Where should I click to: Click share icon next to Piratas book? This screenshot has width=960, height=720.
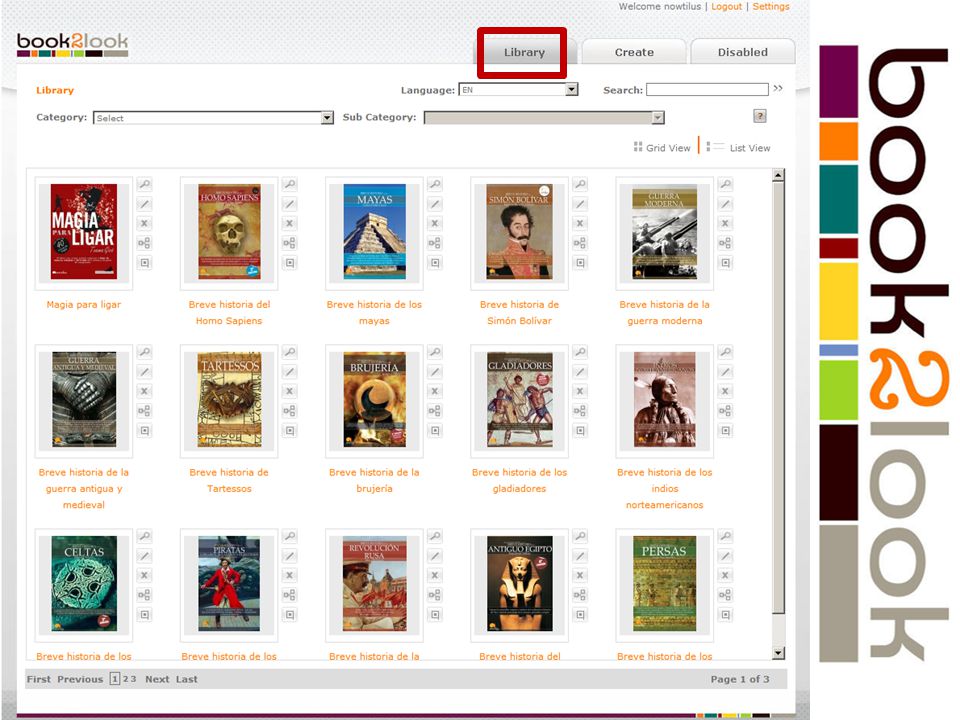pos(290,594)
